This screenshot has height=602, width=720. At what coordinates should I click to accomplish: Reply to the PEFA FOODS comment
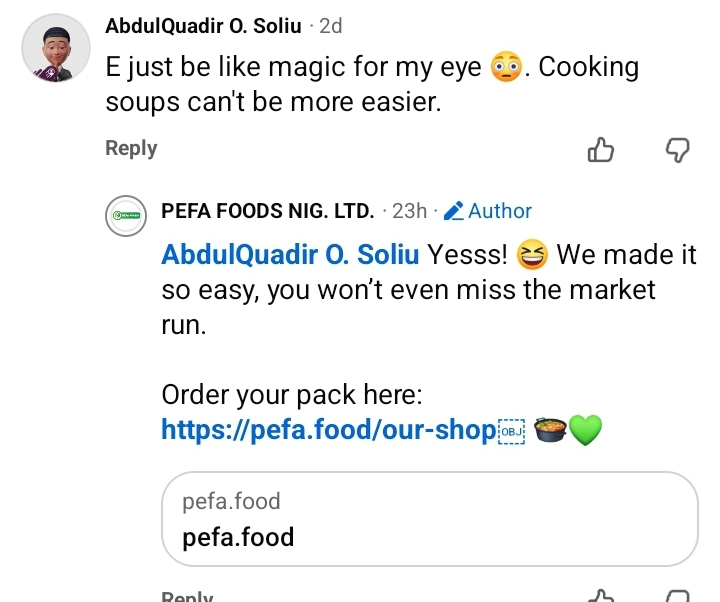[x=187, y=597]
